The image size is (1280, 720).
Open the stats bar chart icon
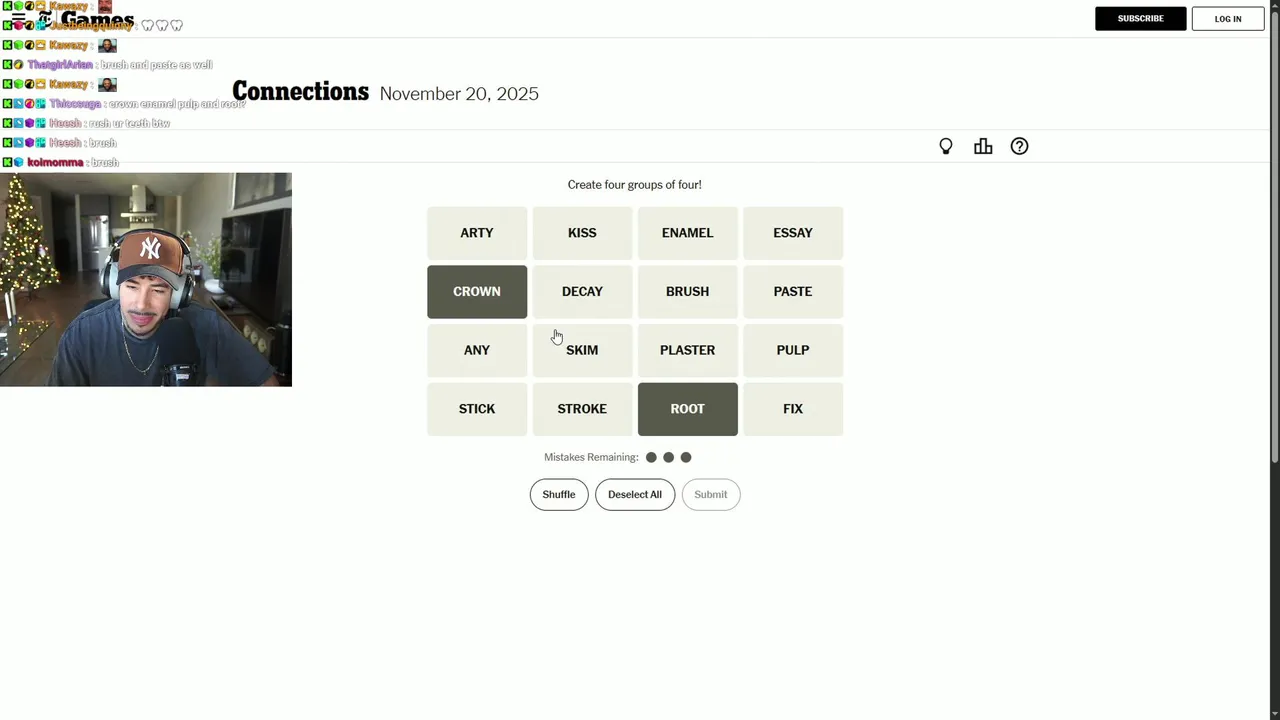pyautogui.click(x=983, y=147)
